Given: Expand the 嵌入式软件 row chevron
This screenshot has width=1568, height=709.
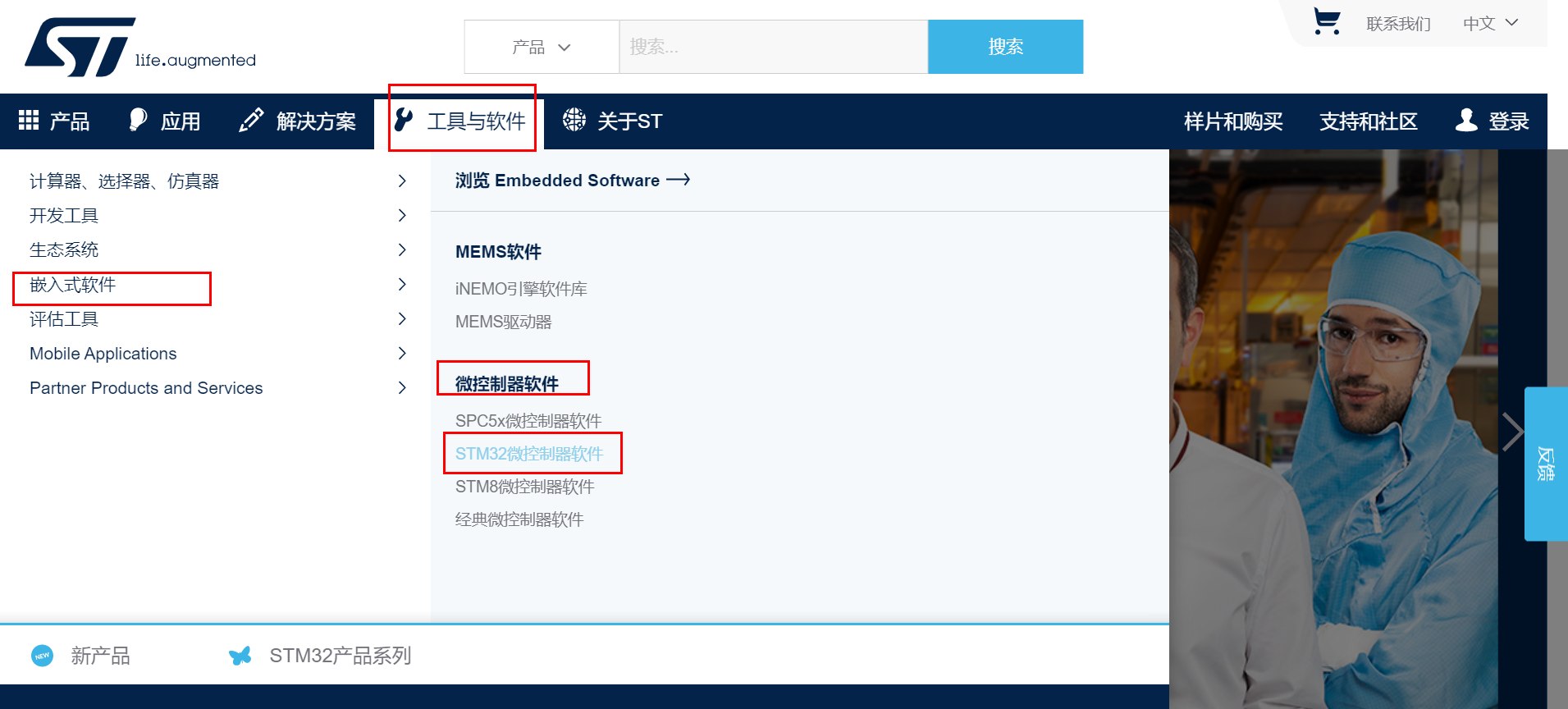Looking at the screenshot, I should click(402, 284).
